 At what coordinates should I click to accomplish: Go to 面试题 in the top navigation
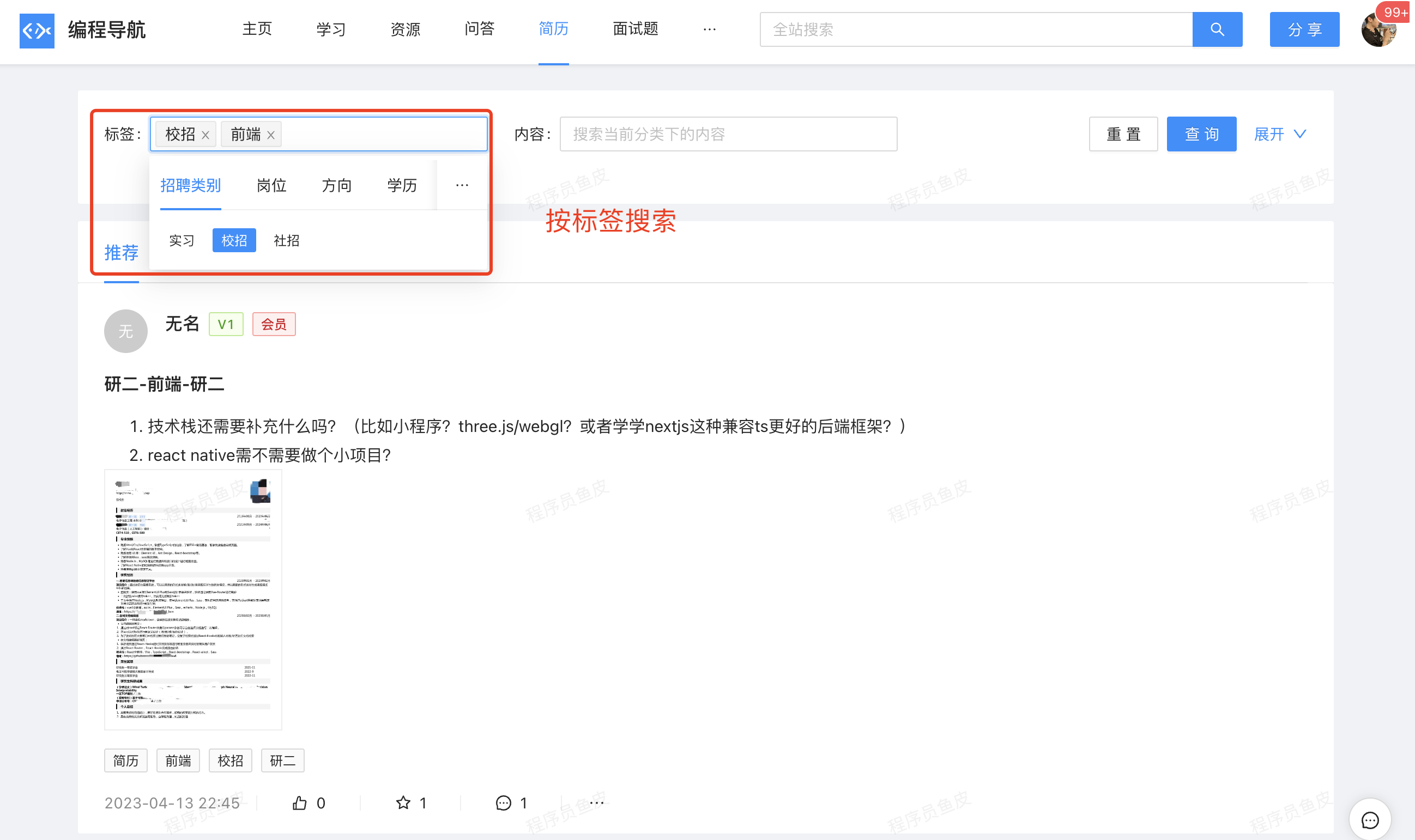(636, 29)
